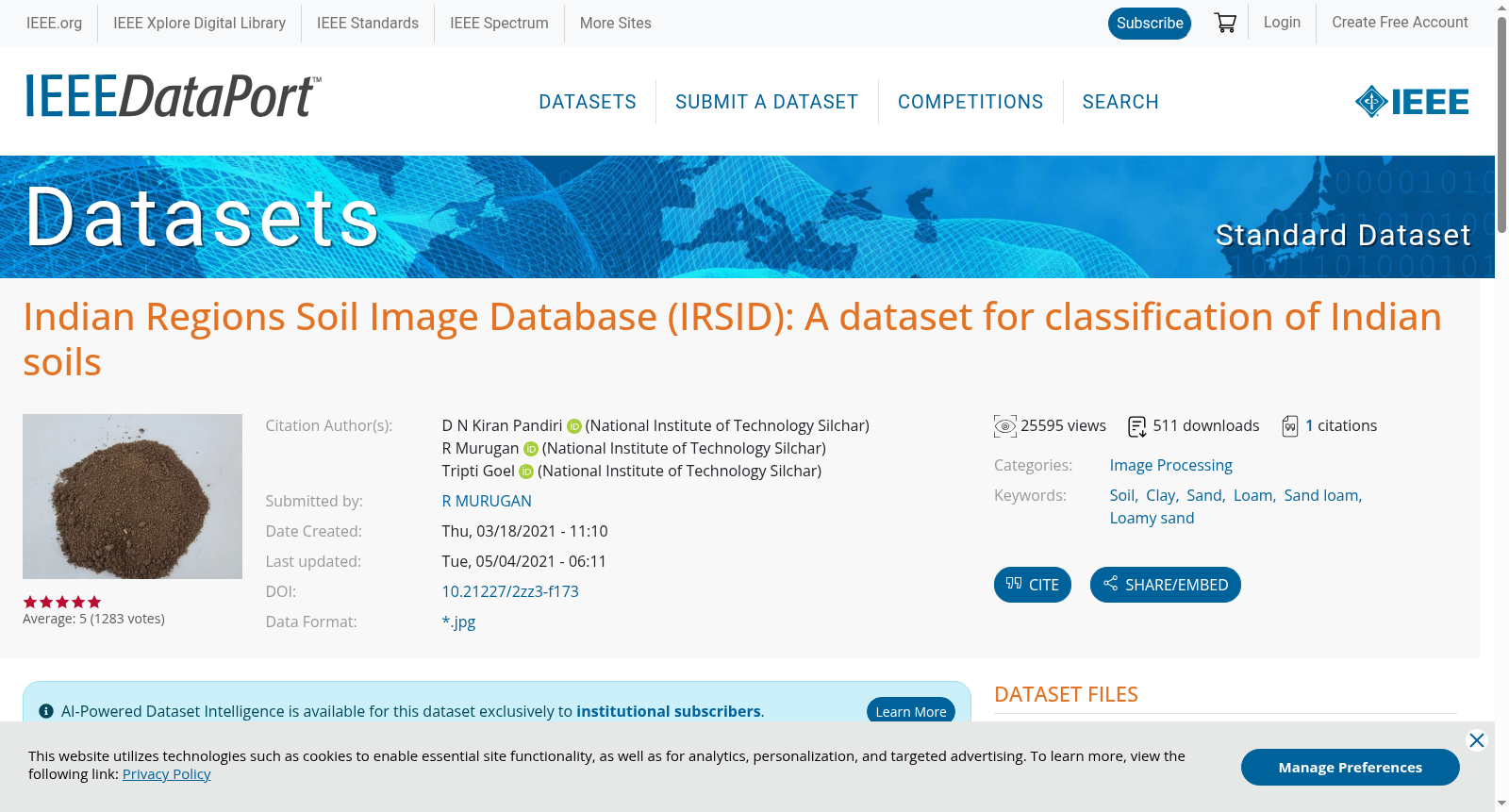1509x812 pixels.
Task: Click the IEEE DataPort logo
Action: [x=173, y=96]
